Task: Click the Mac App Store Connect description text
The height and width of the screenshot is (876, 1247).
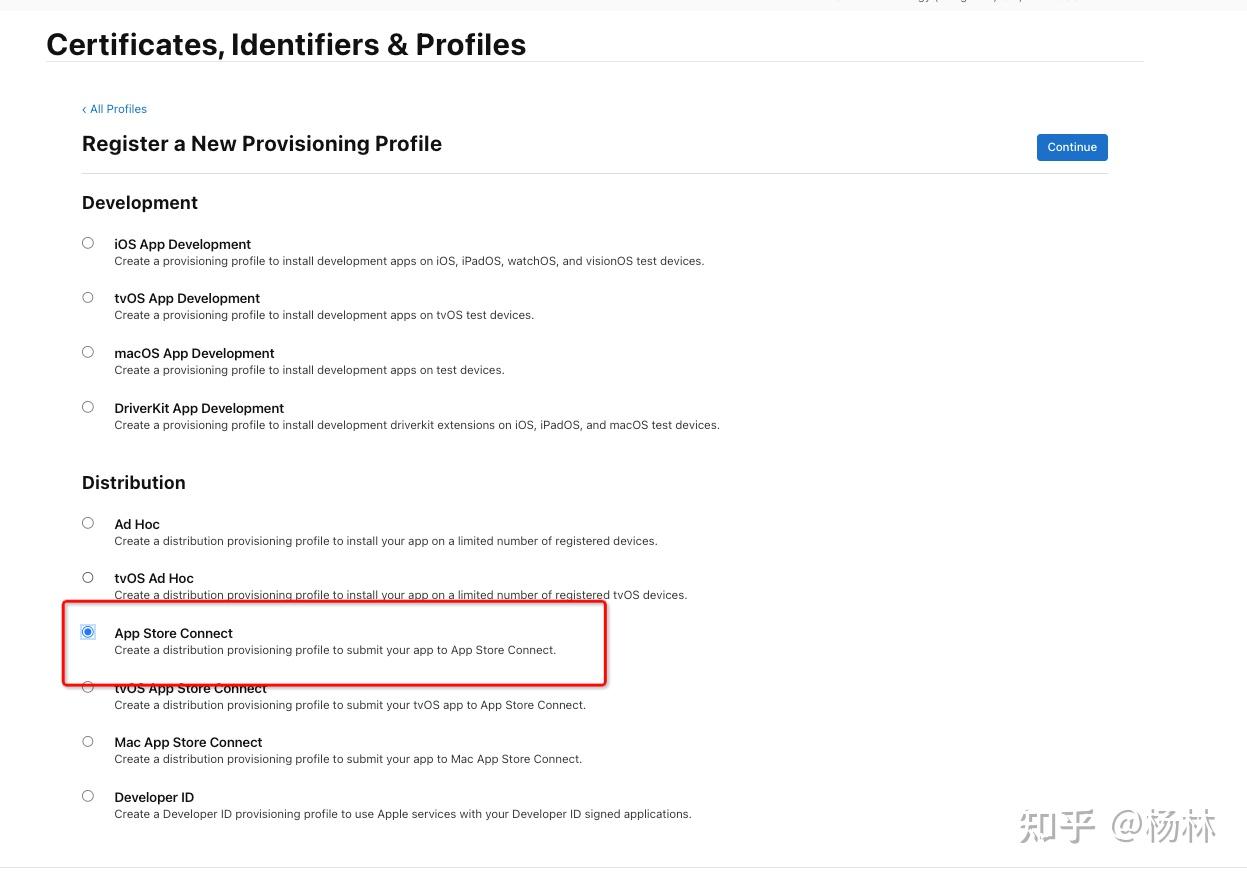Action: click(x=348, y=759)
